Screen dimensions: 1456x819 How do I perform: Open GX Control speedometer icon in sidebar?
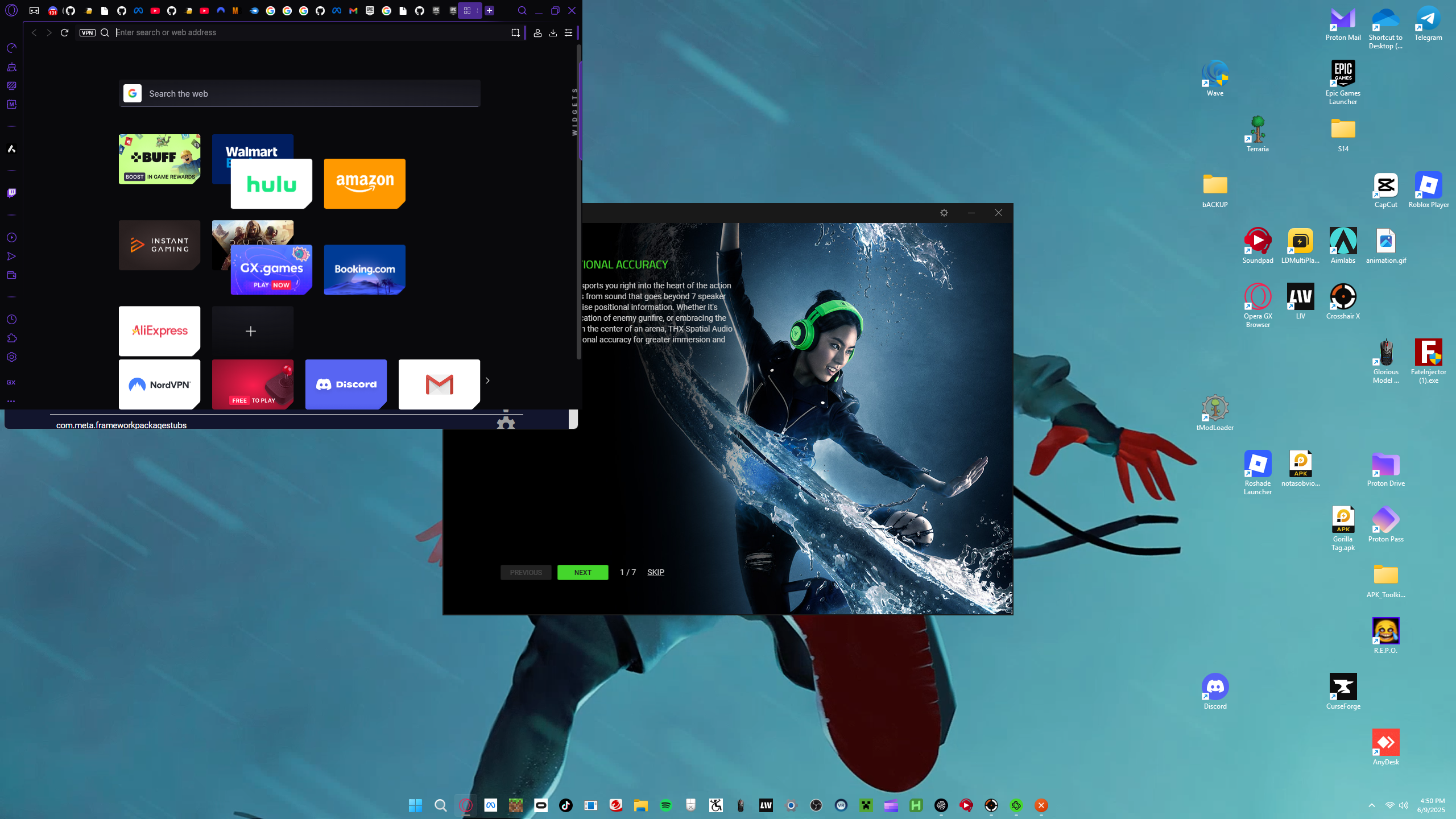coord(11,48)
